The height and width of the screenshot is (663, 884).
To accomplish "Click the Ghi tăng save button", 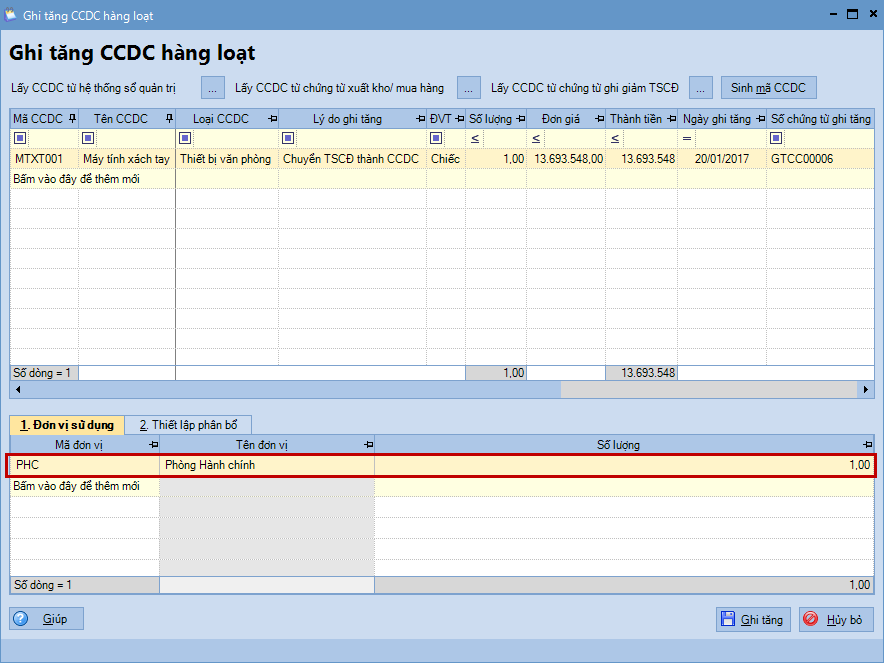I will [753, 619].
